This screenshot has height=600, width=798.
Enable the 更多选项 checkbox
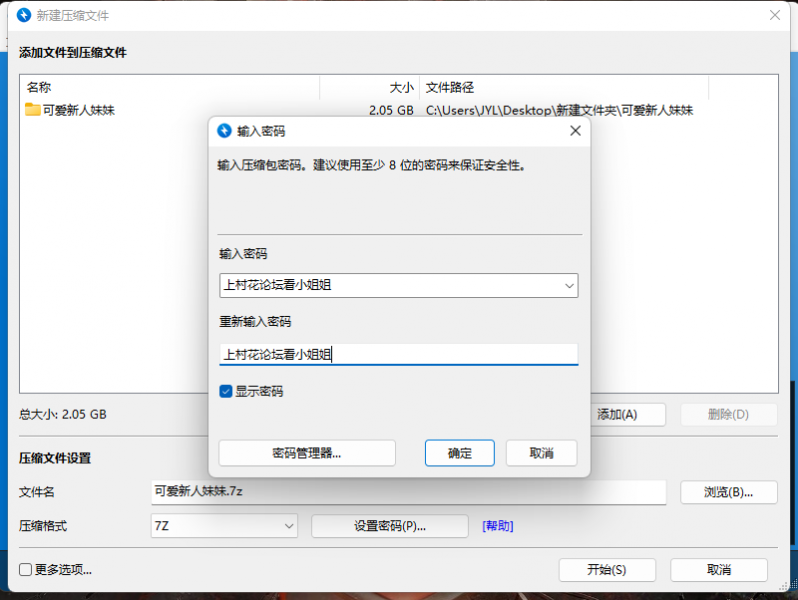point(26,570)
